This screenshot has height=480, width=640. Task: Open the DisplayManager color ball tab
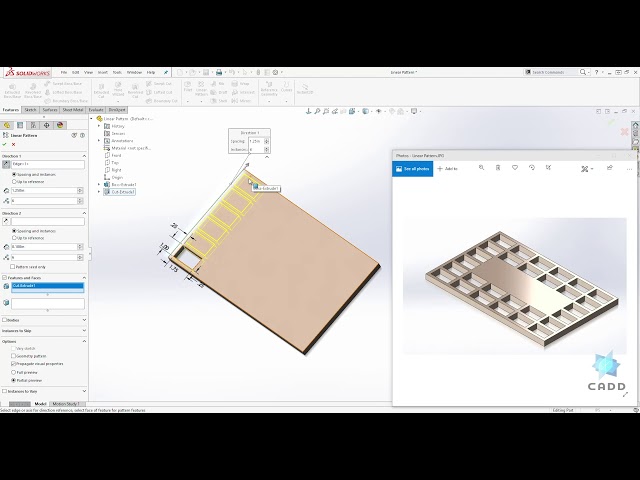[60, 125]
